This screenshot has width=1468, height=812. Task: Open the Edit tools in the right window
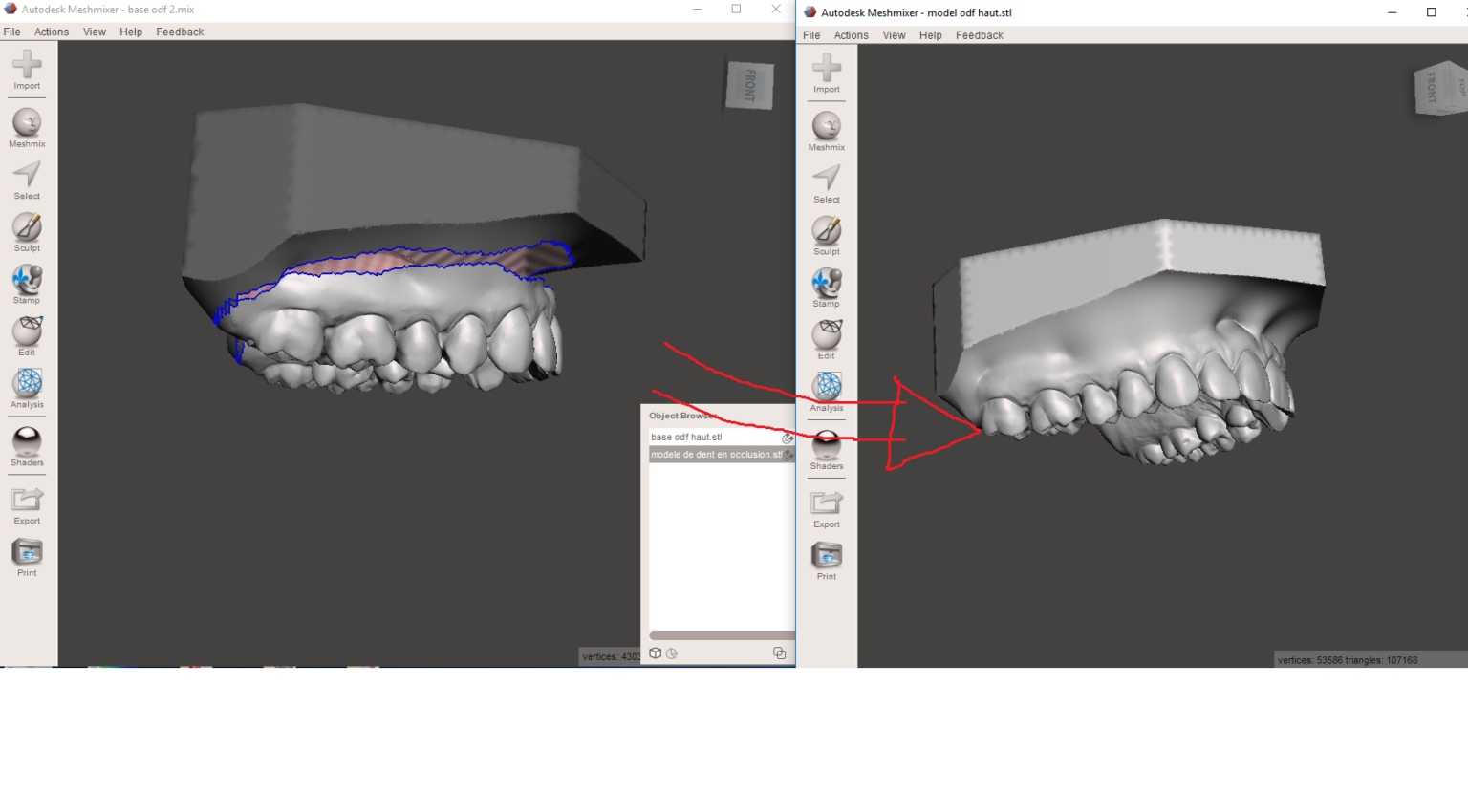point(825,336)
